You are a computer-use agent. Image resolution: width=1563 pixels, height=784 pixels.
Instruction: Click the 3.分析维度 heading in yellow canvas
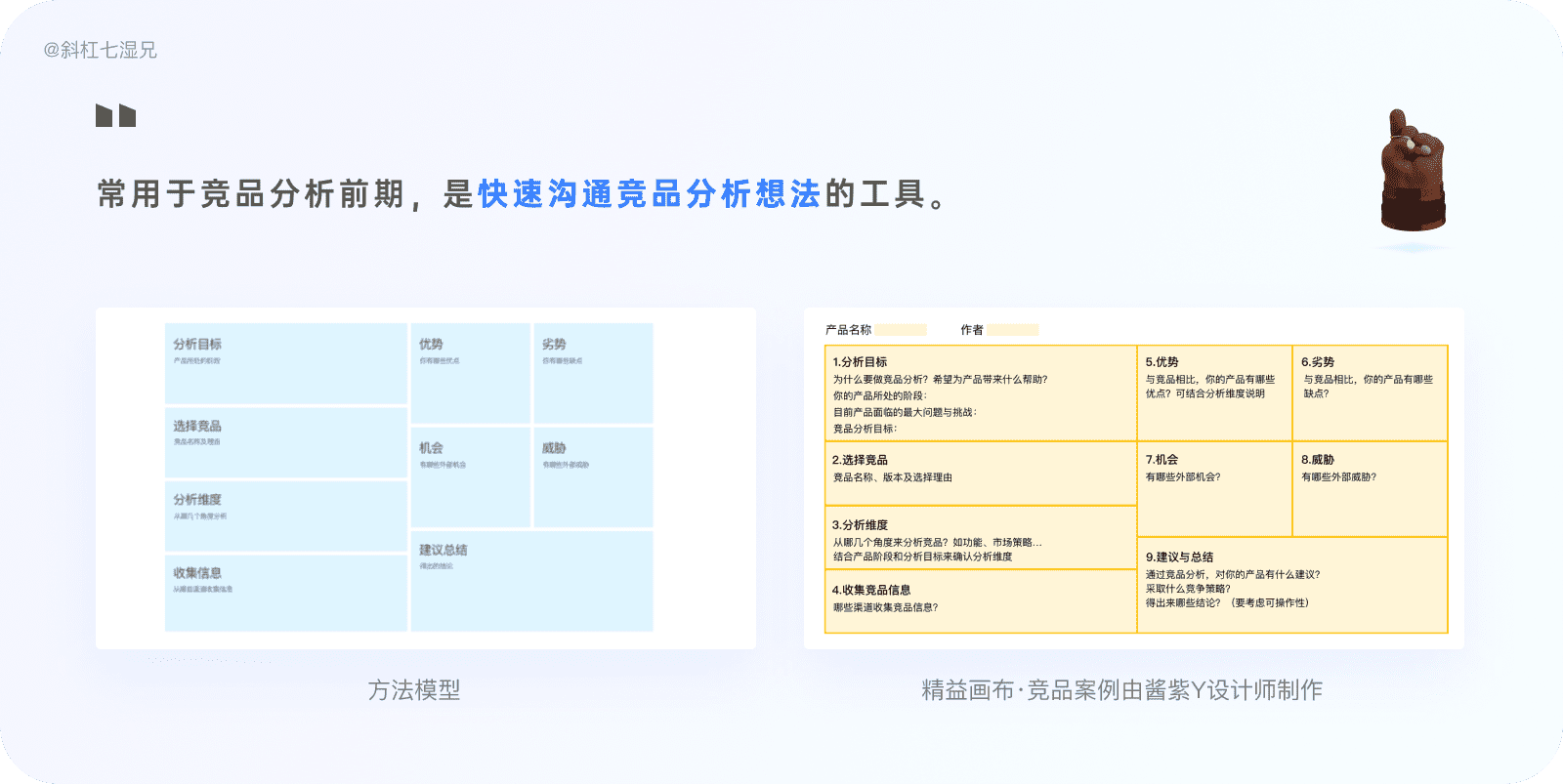pos(860,525)
